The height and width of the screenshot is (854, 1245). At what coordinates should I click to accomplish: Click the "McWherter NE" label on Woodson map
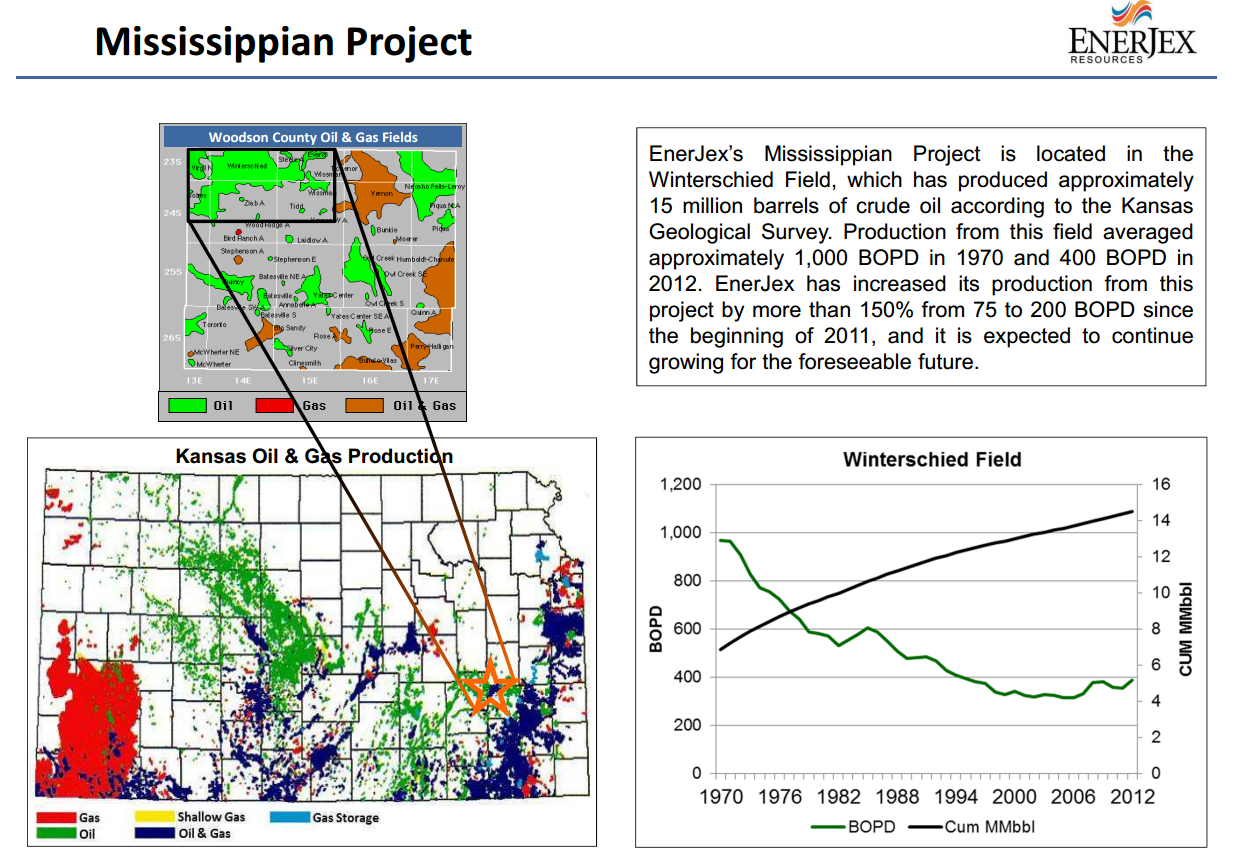[x=217, y=352]
